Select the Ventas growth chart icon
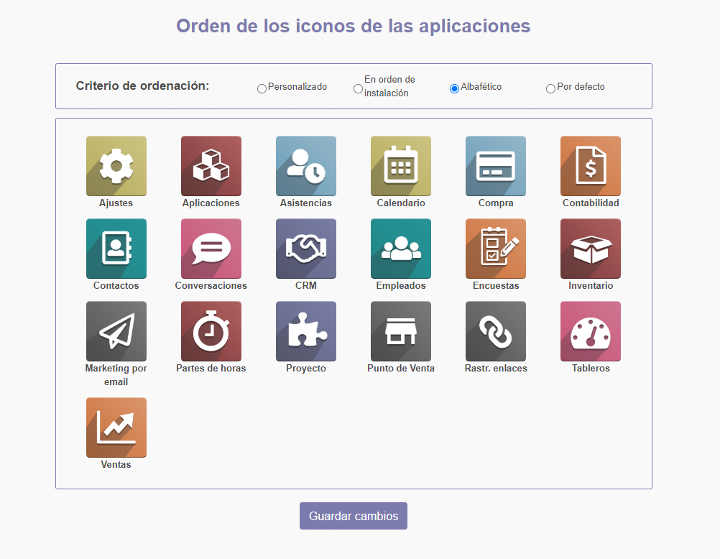The height and width of the screenshot is (559, 720). (116, 428)
